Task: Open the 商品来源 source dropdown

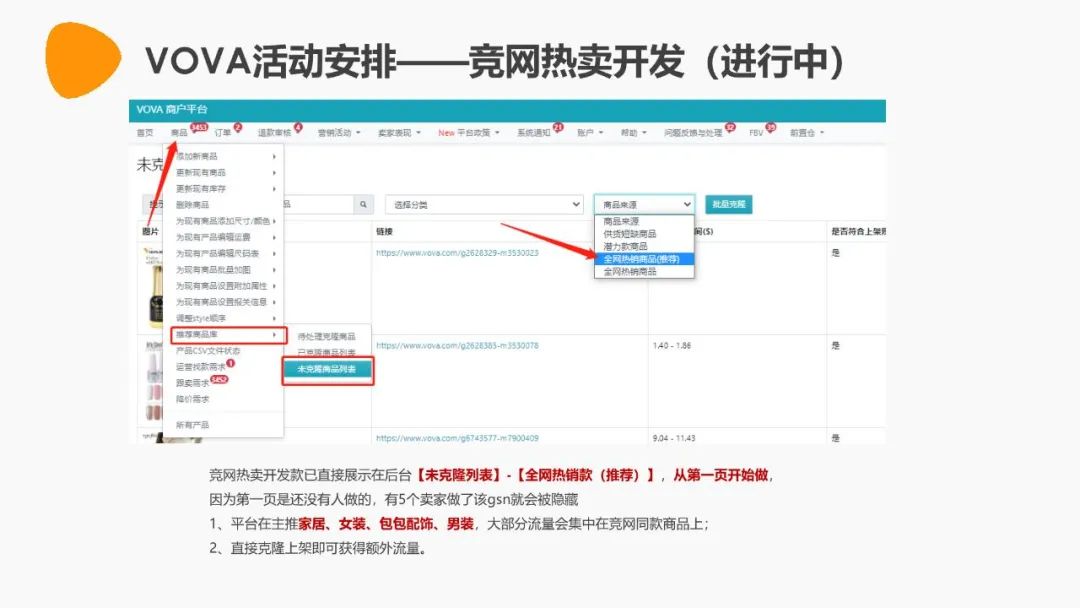Action: 644,205
